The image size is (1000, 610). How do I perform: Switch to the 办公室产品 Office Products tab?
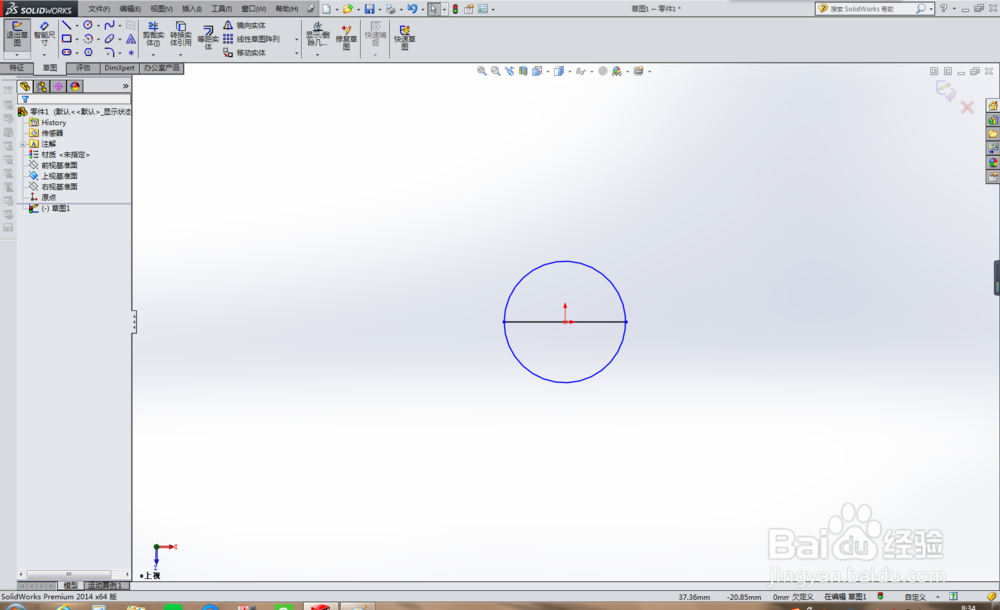161,68
